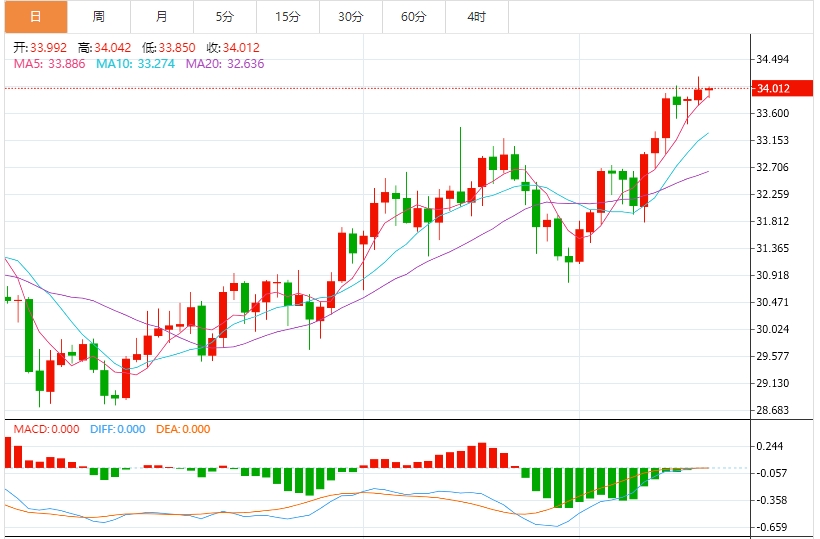
Task: Select the 日 daily chart tab
Action: [x=36, y=17]
